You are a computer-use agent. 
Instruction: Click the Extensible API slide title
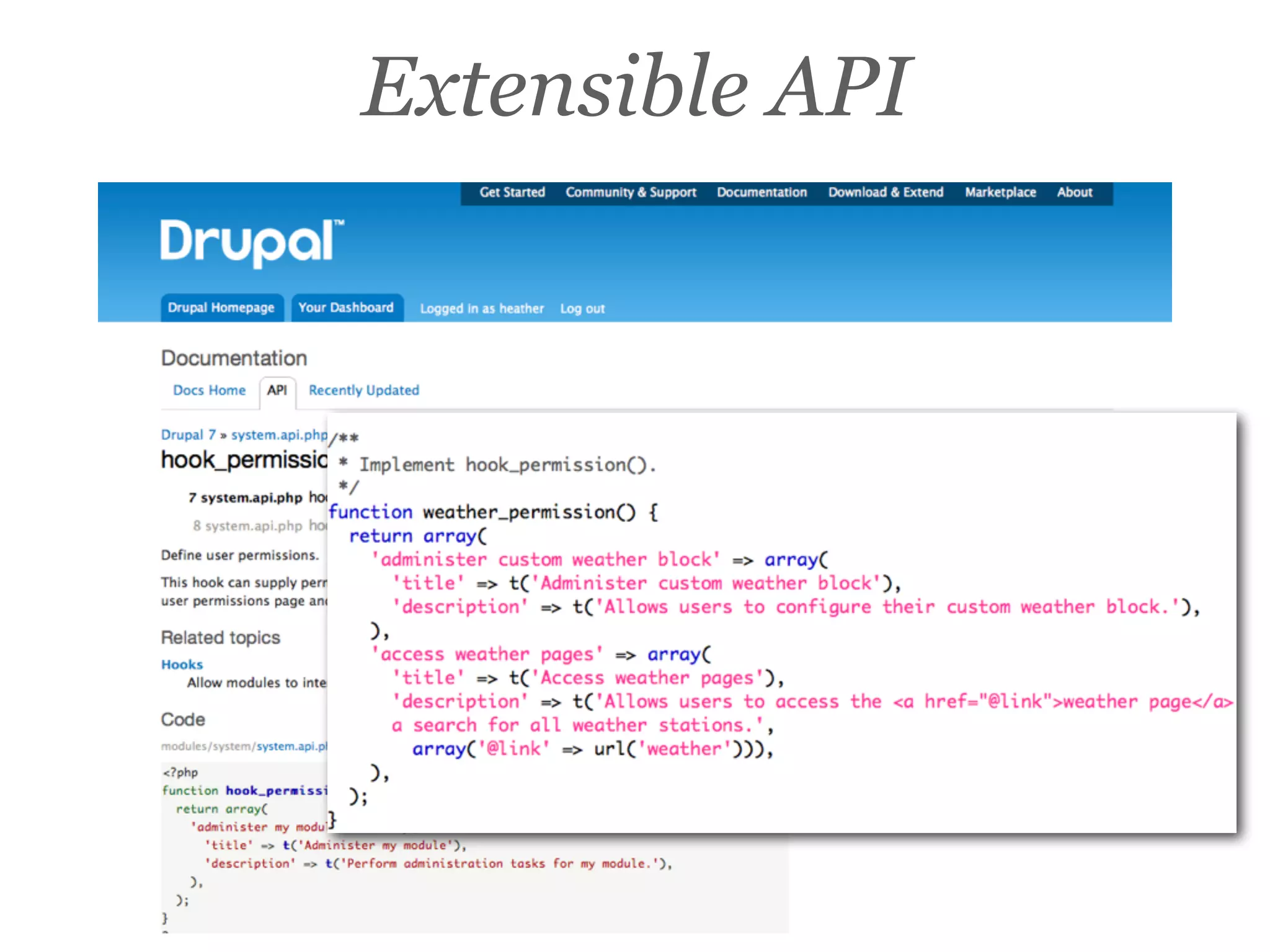coord(636,86)
